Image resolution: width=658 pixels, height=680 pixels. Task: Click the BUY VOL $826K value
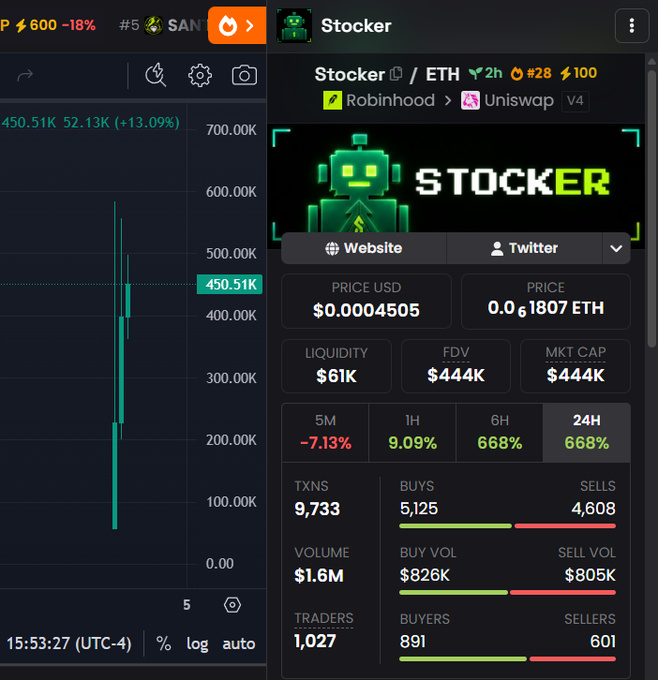(x=425, y=575)
